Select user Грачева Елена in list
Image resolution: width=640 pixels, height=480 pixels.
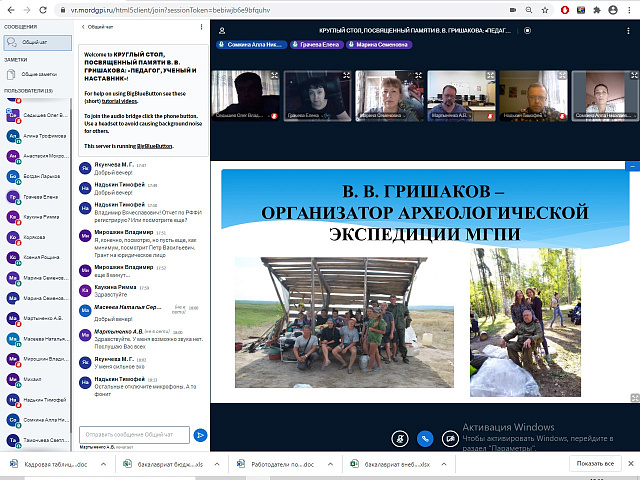click(x=38, y=197)
